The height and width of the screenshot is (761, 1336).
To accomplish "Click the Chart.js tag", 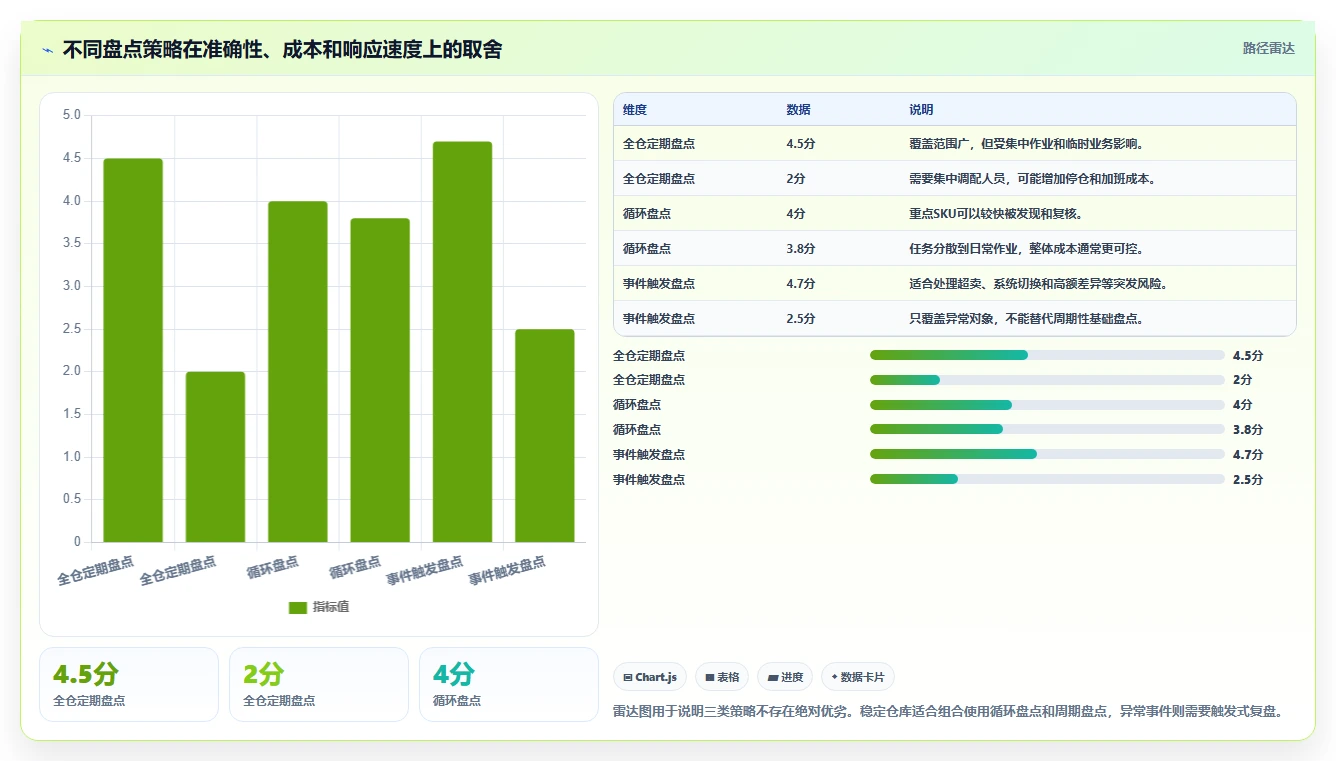I will (650, 677).
